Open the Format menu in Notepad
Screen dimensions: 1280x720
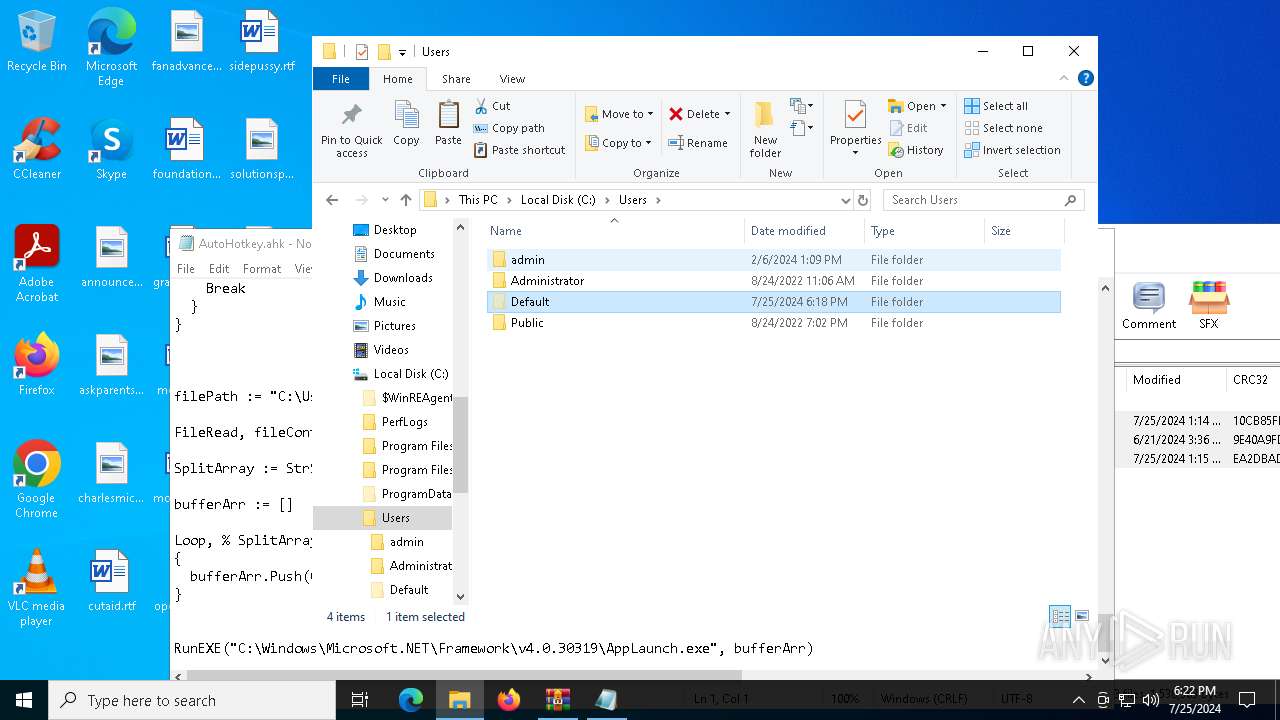click(262, 268)
